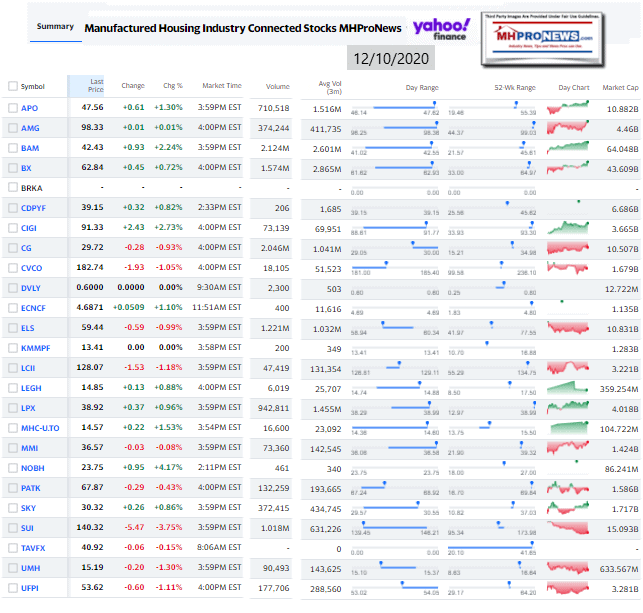
Task: Click the PATK day chart sparkline
Action: pyautogui.click(x=568, y=488)
